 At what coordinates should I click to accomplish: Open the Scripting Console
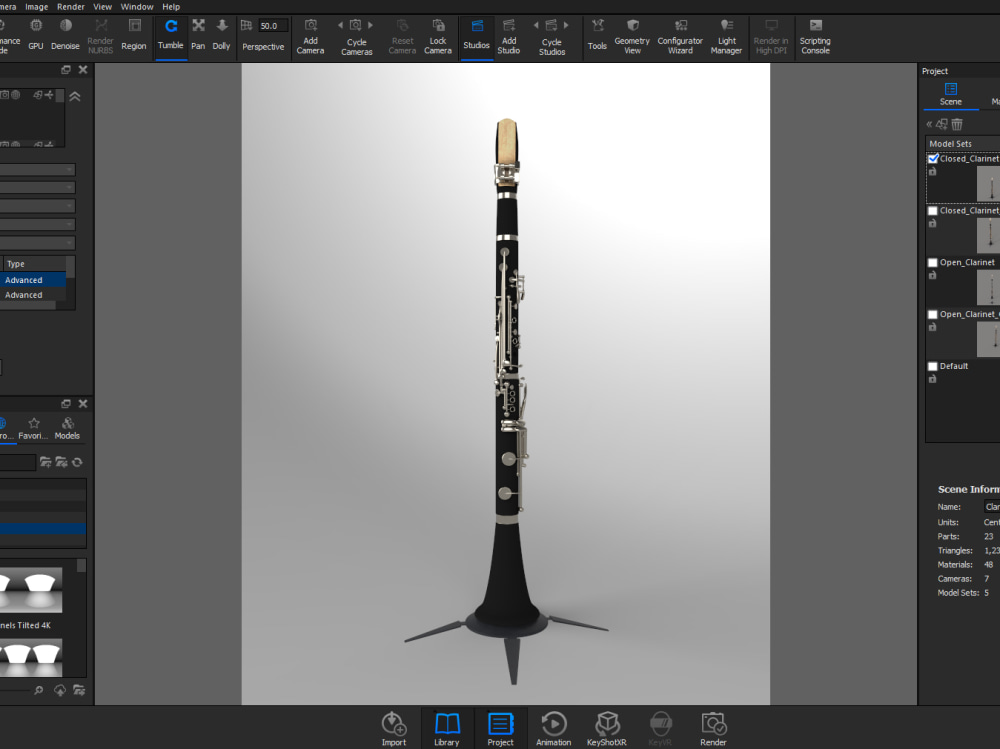click(815, 33)
